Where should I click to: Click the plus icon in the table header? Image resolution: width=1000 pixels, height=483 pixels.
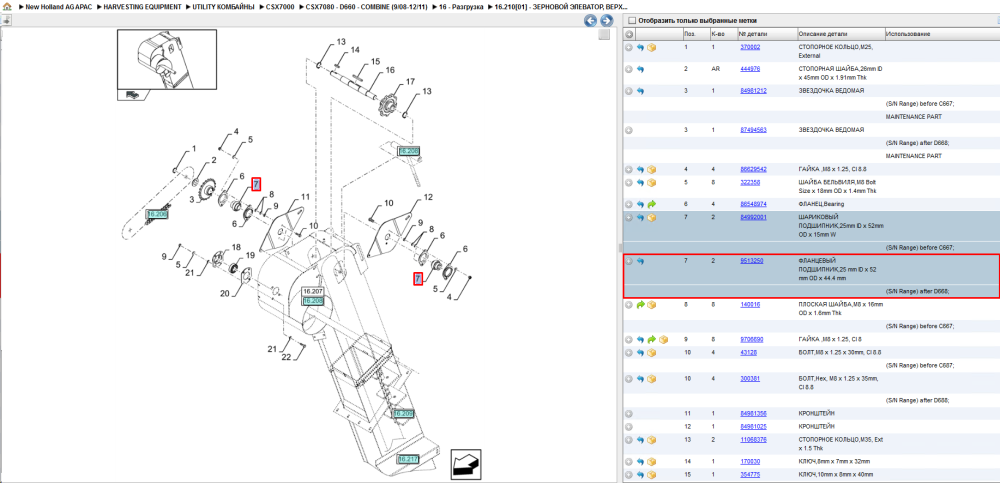[x=629, y=34]
